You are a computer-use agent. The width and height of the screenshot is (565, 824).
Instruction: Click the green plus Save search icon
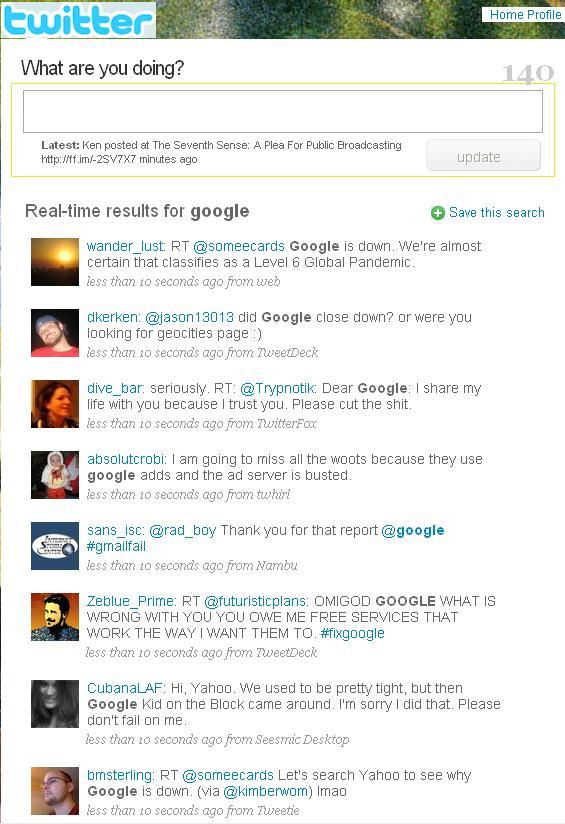coord(437,213)
